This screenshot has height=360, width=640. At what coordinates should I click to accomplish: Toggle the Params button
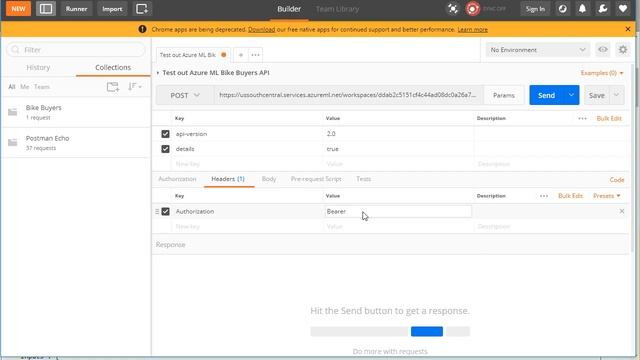(x=504, y=95)
